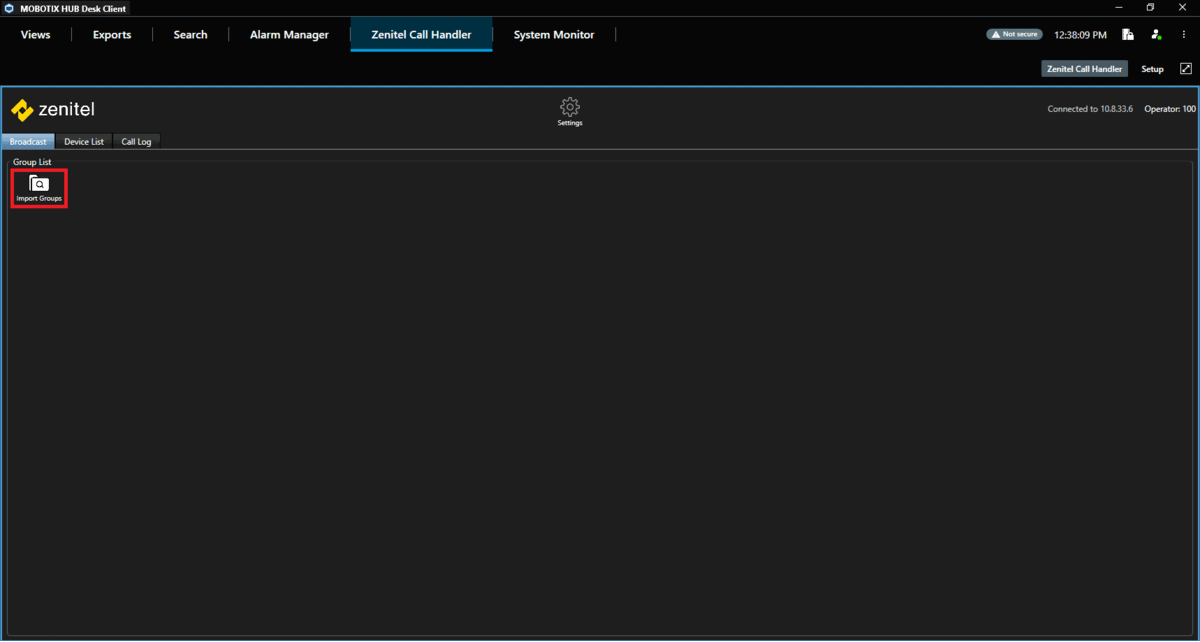Image resolution: width=1200 pixels, height=642 pixels.
Task: Switch to the Device List tab
Action: click(84, 142)
